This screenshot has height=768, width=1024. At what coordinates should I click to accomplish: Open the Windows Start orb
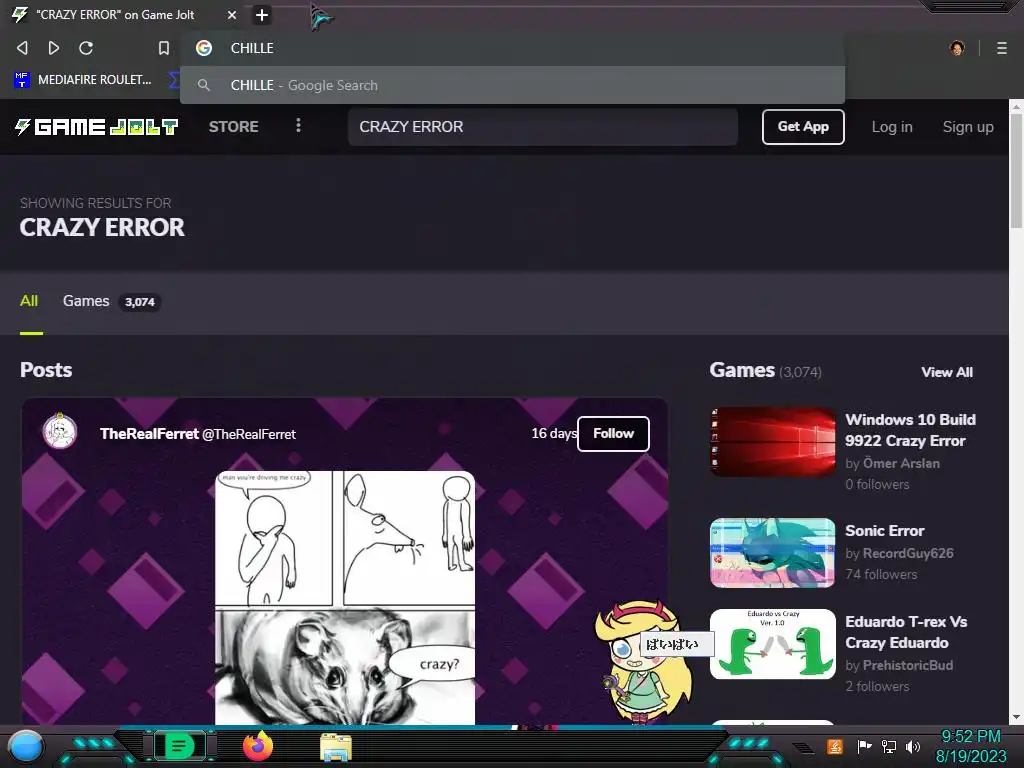[x=26, y=746]
